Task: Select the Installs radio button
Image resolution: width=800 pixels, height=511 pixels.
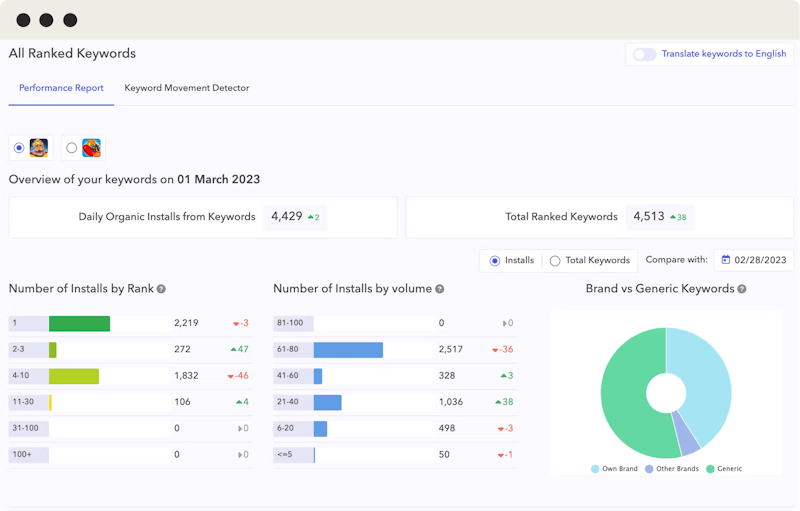Action: click(x=494, y=260)
